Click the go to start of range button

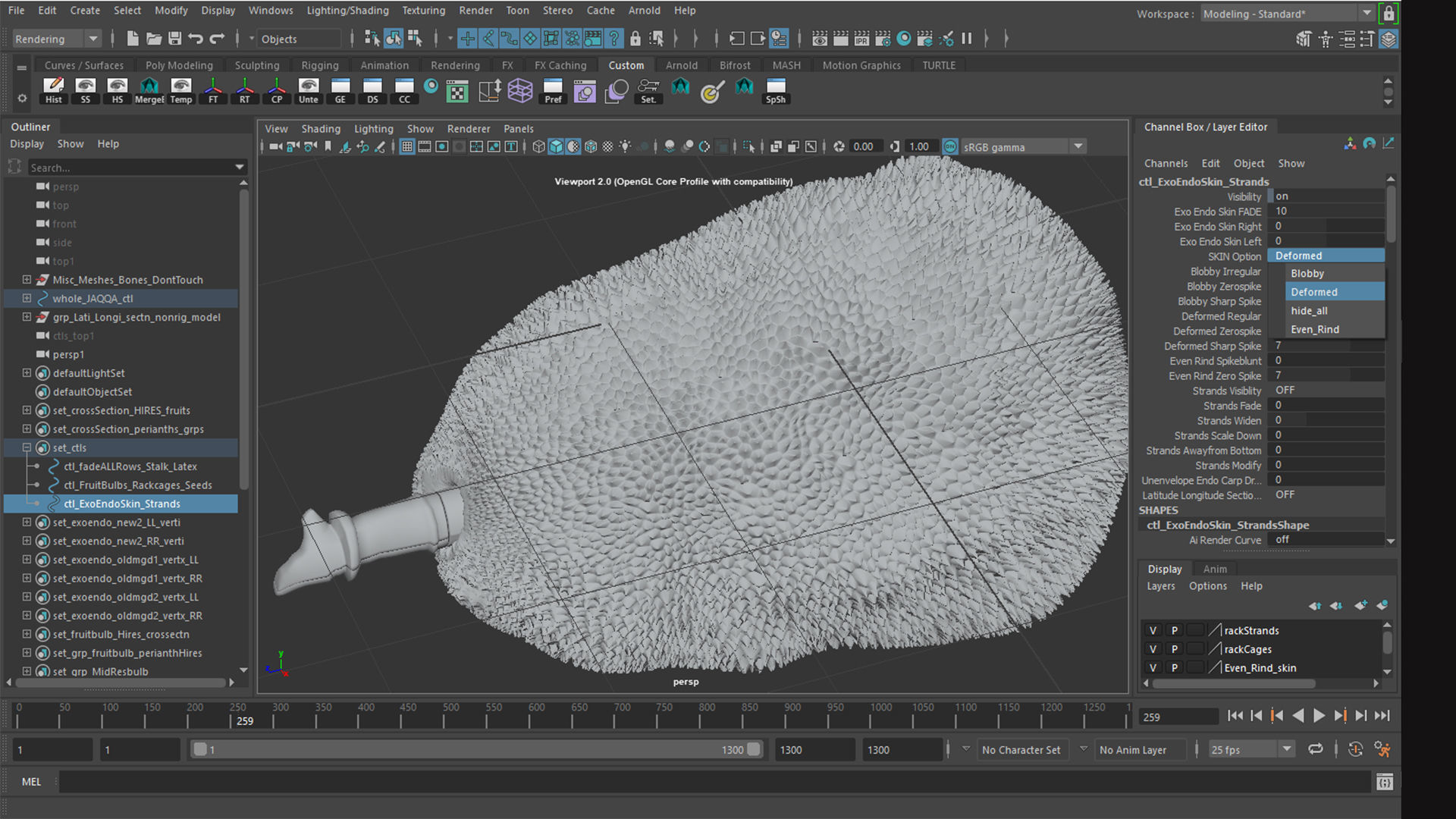point(1235,716)
